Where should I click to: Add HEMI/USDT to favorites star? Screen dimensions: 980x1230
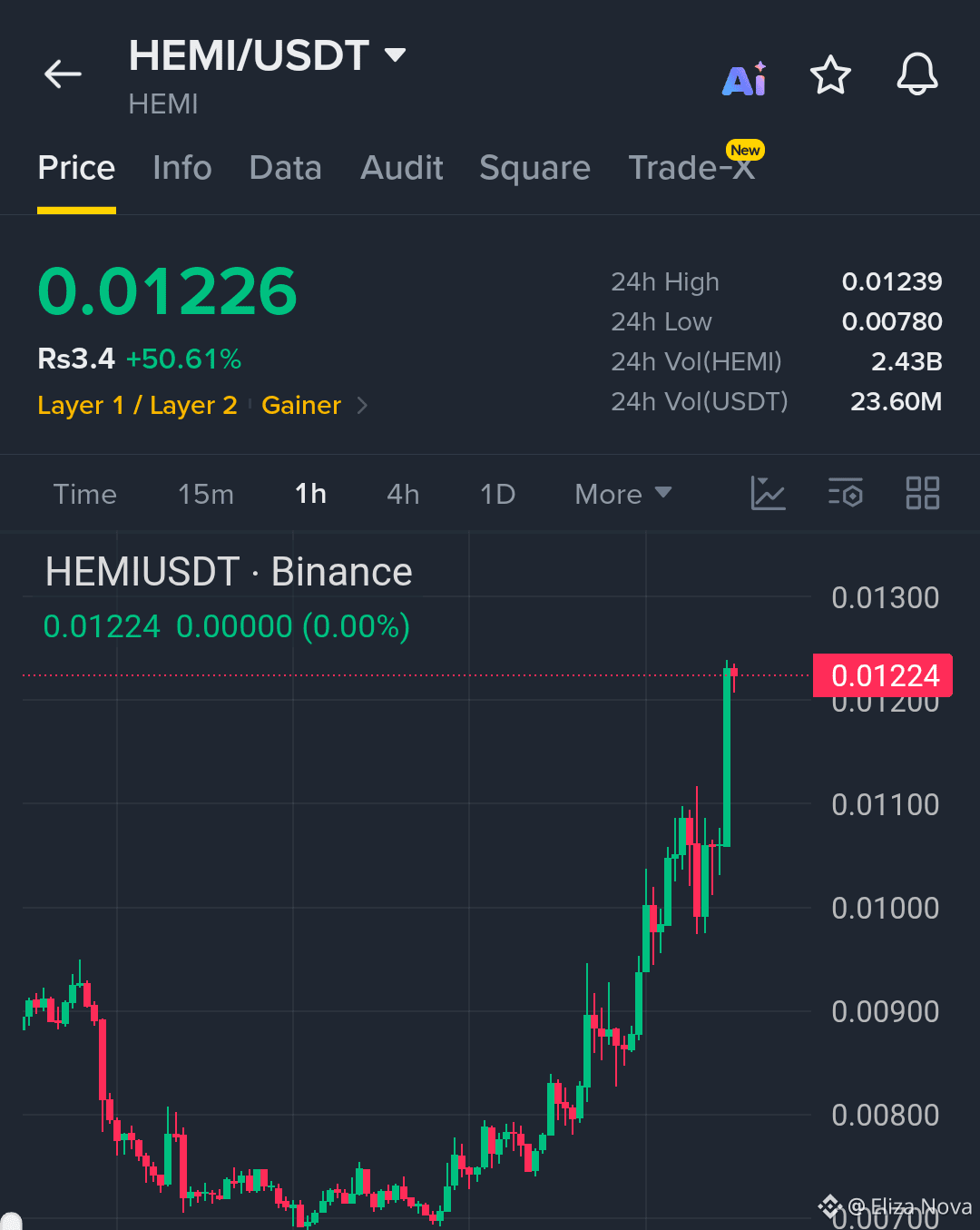click(830, 75)
